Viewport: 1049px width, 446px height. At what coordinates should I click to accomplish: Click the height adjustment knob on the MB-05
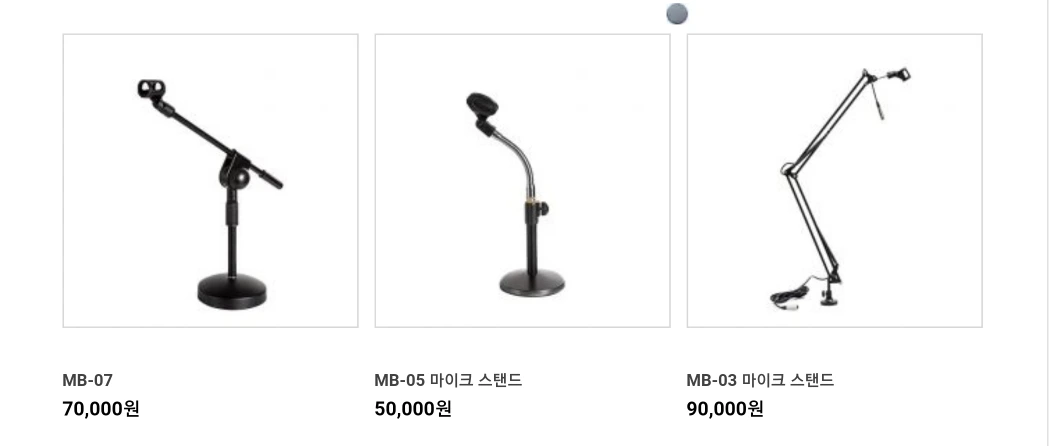pos(543,209)
